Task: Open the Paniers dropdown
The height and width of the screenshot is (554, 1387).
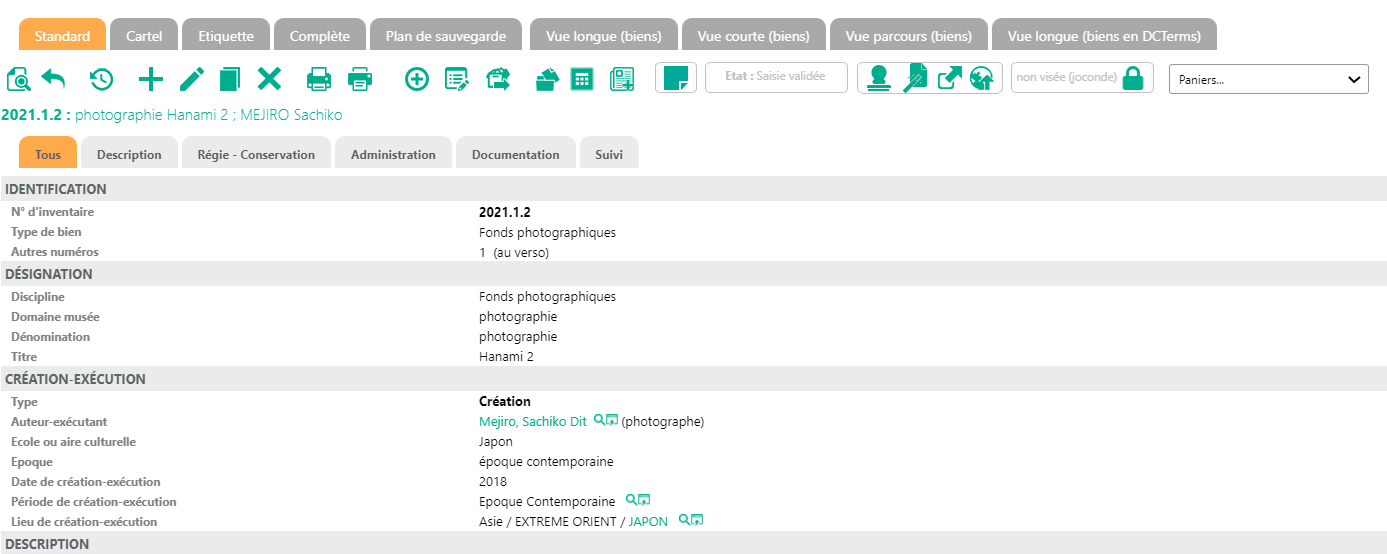Action: pos(1268,79)
